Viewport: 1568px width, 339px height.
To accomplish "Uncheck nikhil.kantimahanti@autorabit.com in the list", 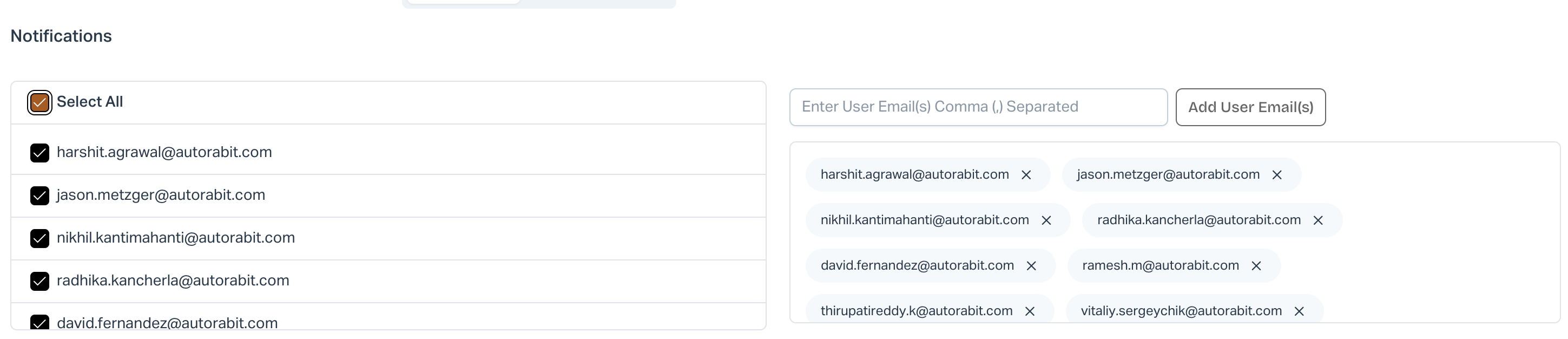I will 39,238.
